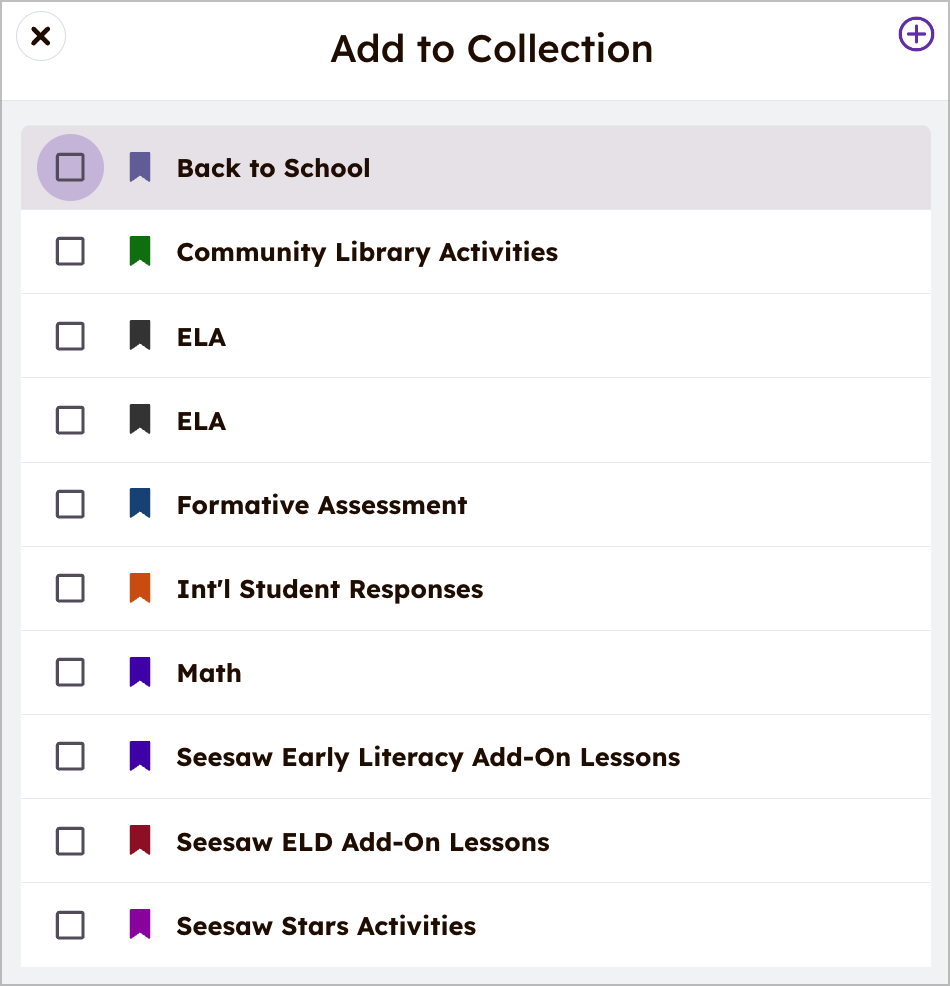The height and width of the screenshot is (986, 950).
Task: Tick the Math collection checkbox
Action: pyautogui.click(x=70, y=673)
